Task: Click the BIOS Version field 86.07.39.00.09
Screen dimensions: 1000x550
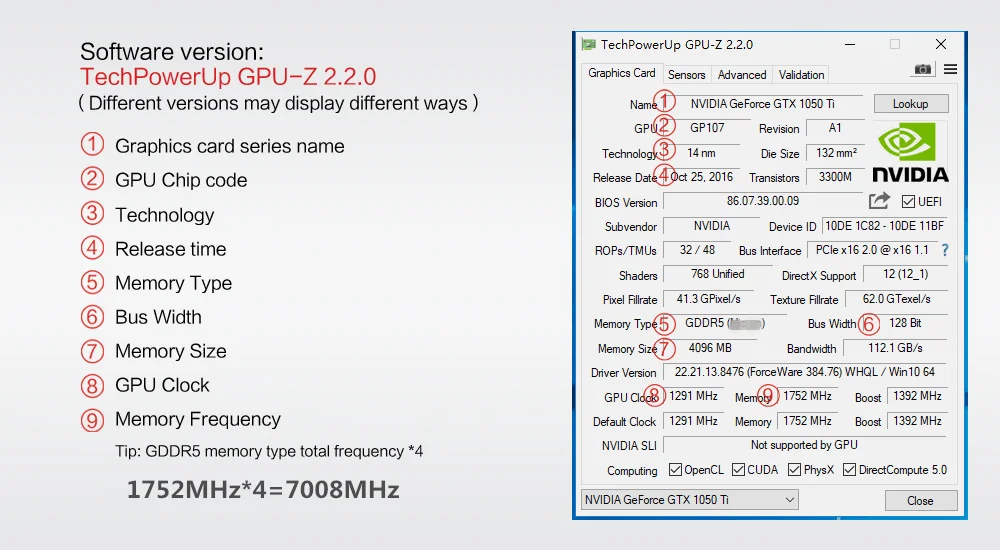Action: click(763, 201)
